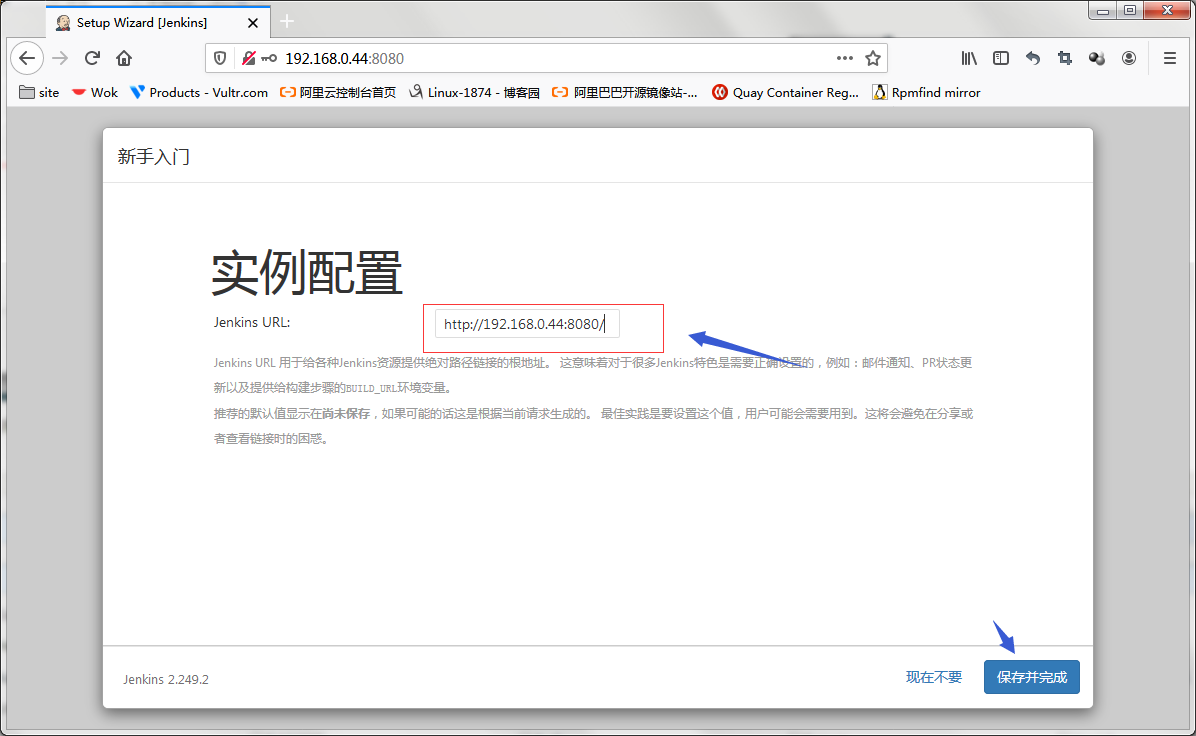The width and height of the screenshot is (1196, 736).
Task: Show insecure connection lock info
Action: [249, 58]
